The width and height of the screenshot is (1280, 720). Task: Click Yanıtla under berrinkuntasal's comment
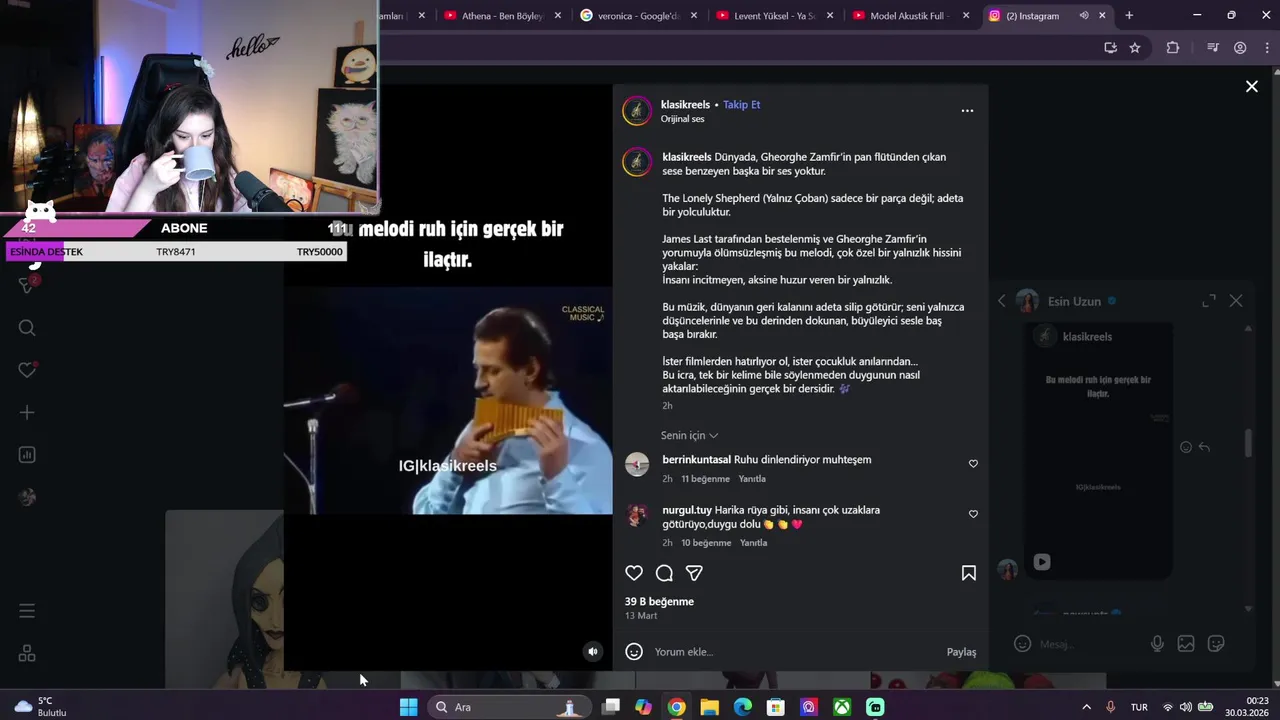click(752, 479)
